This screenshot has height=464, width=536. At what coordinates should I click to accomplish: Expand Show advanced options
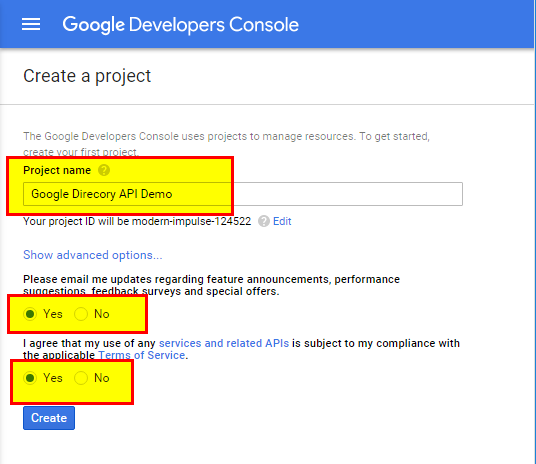[x=93, y=255]
